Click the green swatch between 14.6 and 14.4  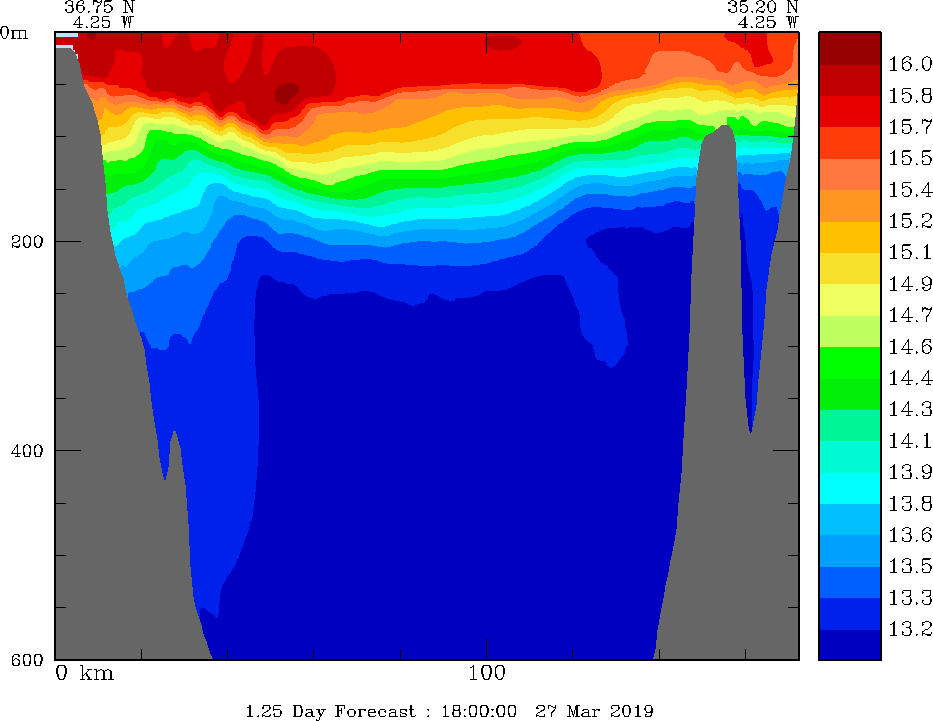click(850, 363)
